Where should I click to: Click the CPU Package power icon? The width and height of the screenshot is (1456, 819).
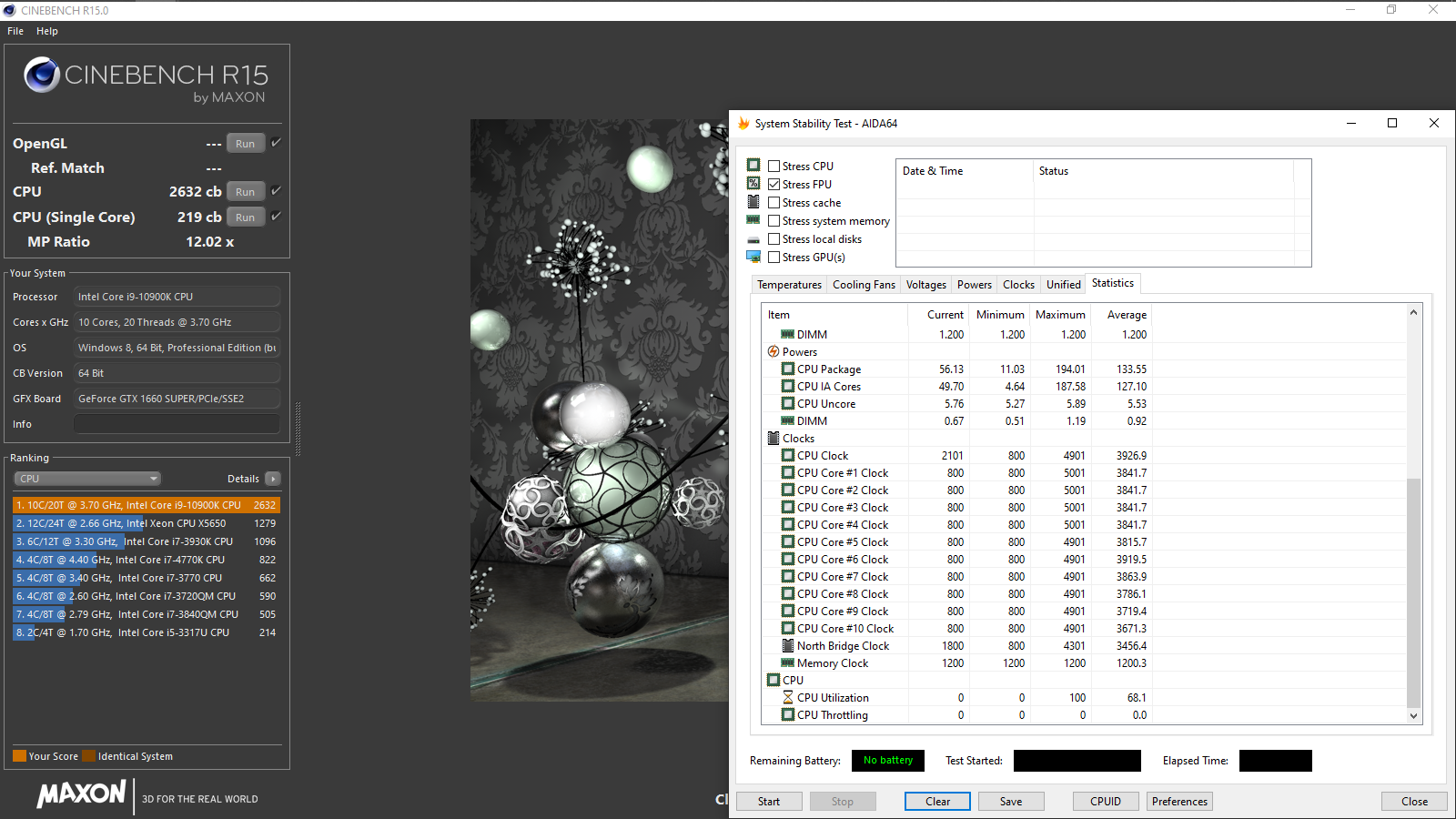(x=788, y=369)
